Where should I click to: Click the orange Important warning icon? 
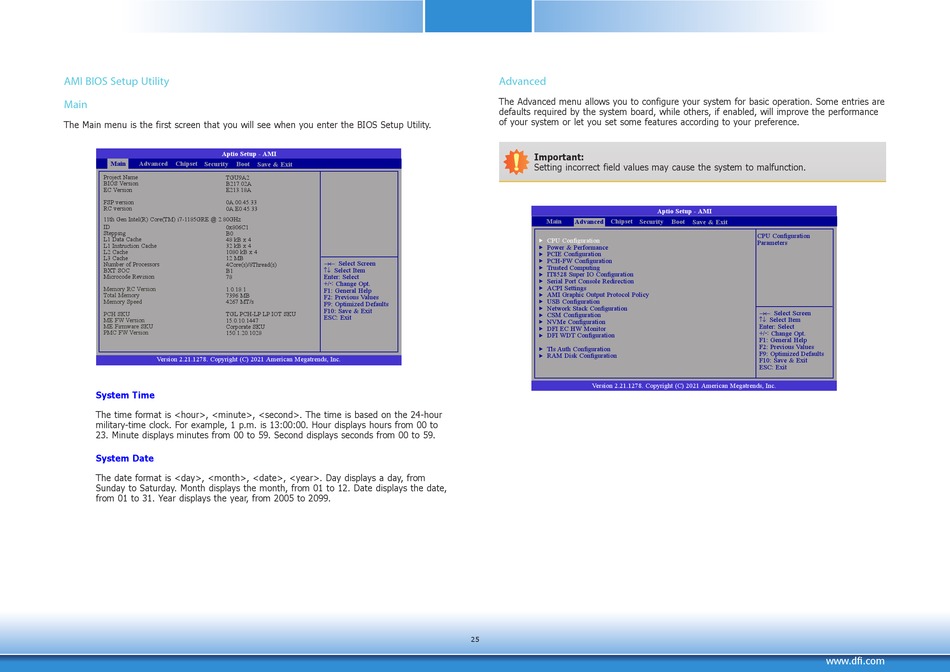pyautogui.click(x=516, y=162)
